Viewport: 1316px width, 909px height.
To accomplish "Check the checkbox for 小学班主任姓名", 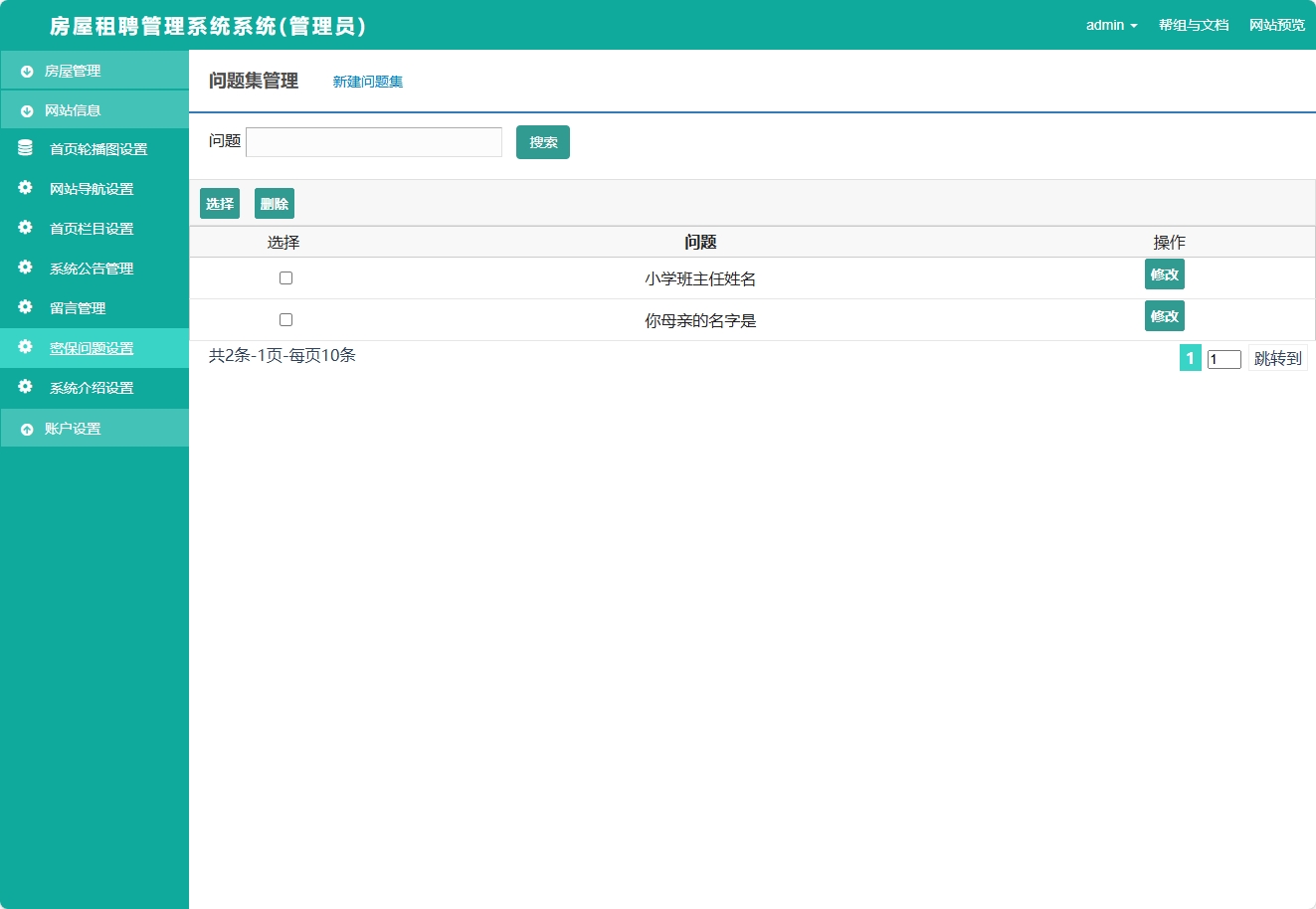I will [286, 277].
